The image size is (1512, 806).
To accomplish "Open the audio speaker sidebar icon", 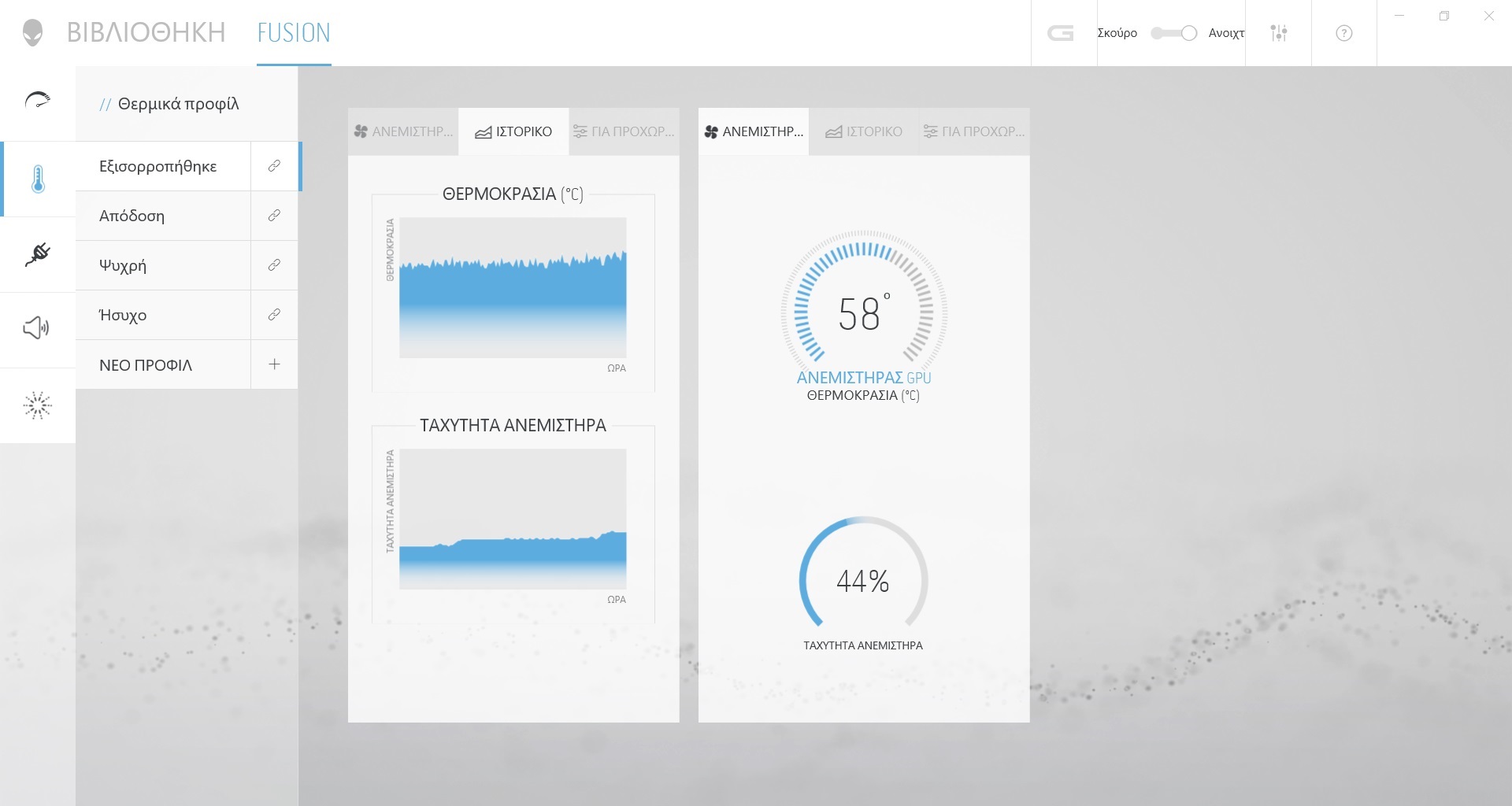I will [x=38, y=327].
